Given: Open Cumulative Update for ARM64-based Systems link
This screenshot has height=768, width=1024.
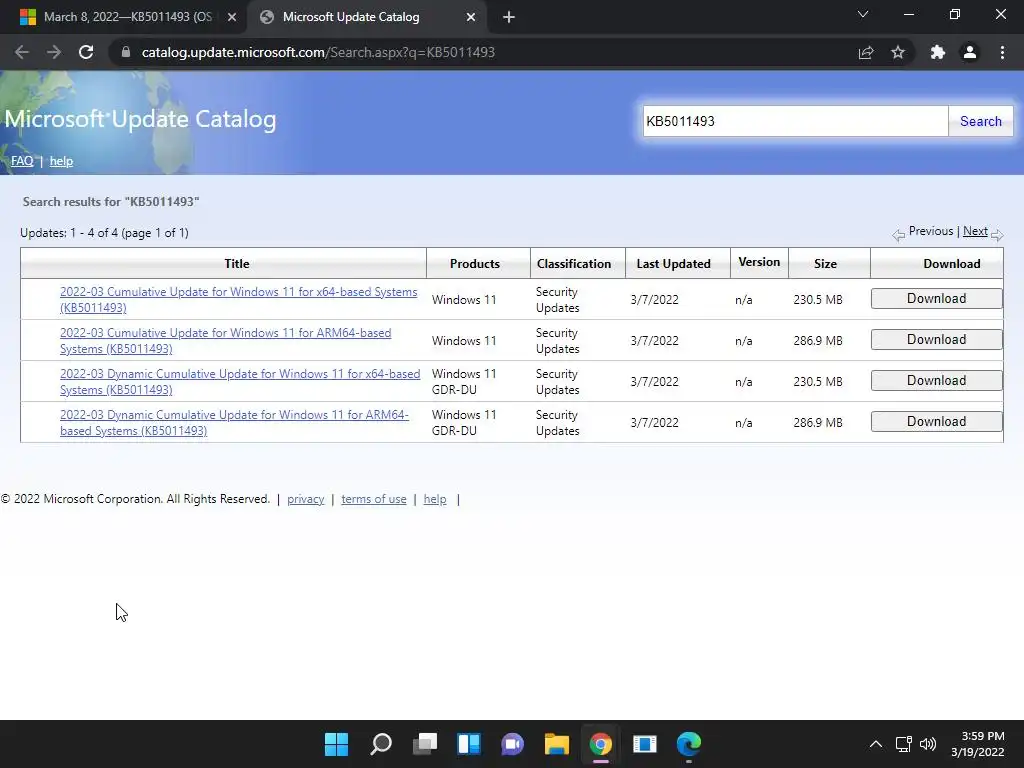Looking at the screenshot, I should (x=225, y=341).
